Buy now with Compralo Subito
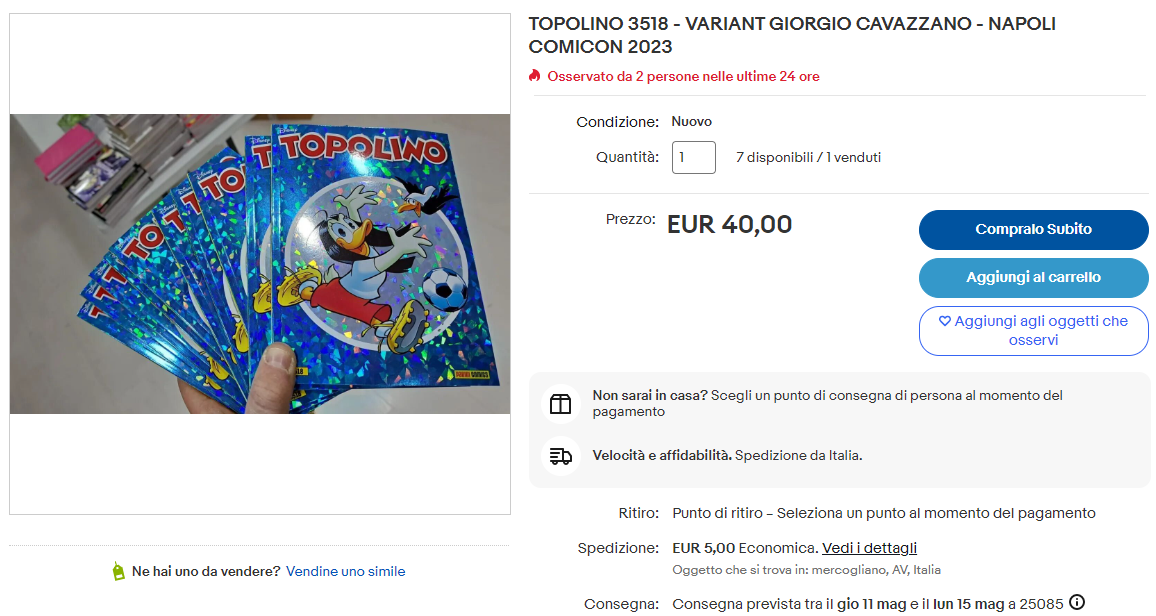 tap(1033, 229)
